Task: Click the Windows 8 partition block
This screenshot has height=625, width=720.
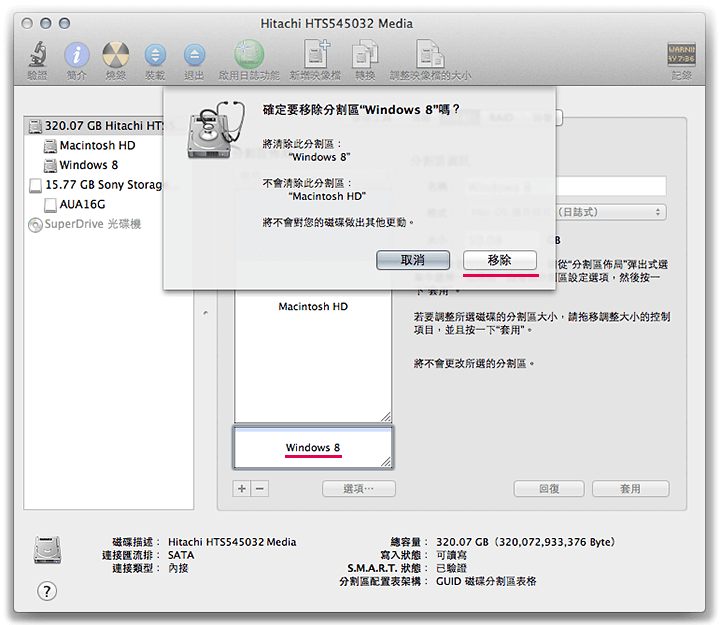Action: 313,447
